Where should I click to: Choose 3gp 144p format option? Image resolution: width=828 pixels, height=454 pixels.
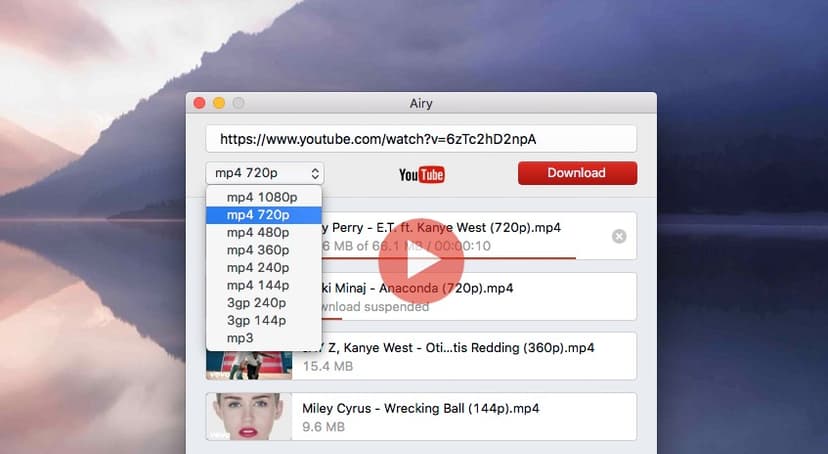click(264, 320)
